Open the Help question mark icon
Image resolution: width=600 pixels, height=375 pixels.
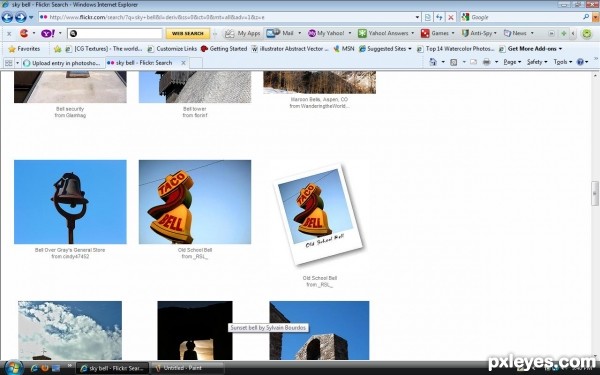point(580,62)
